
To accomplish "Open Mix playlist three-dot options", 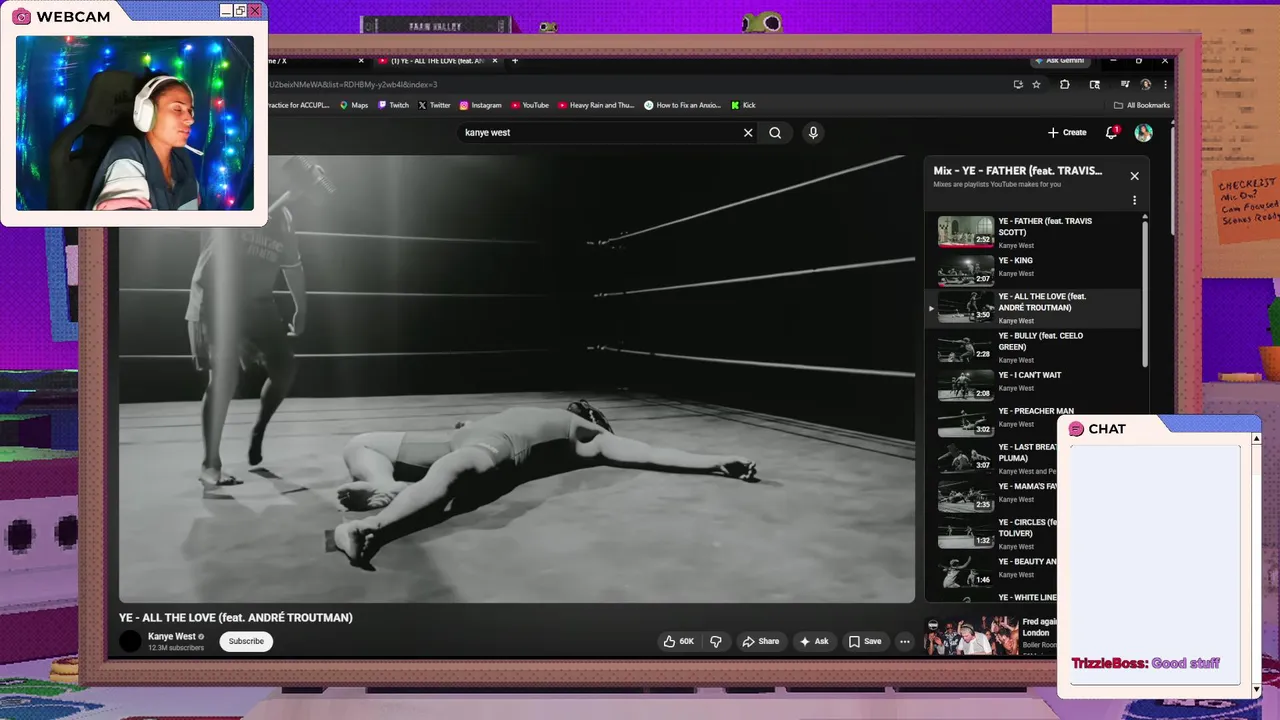I will point(1134,200).
